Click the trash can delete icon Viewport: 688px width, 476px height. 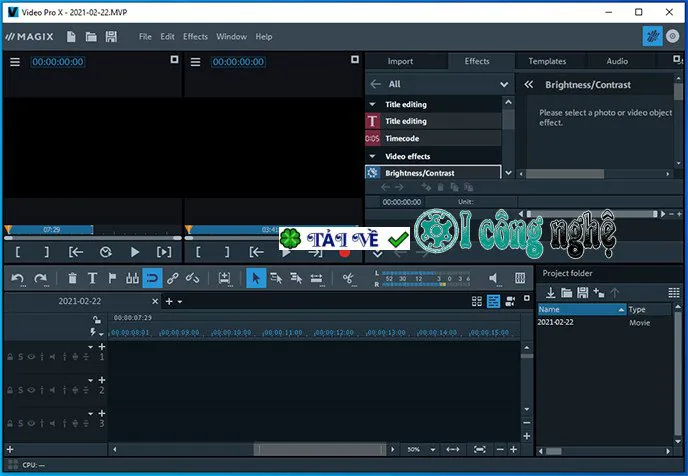click(72, 278)
